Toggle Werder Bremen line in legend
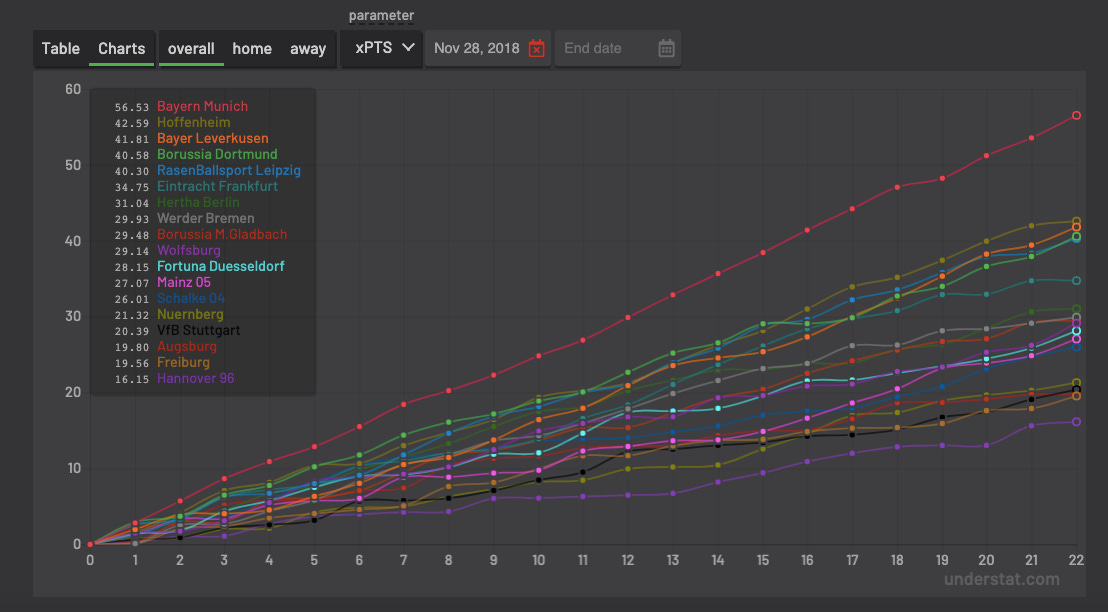 (206, 218)
